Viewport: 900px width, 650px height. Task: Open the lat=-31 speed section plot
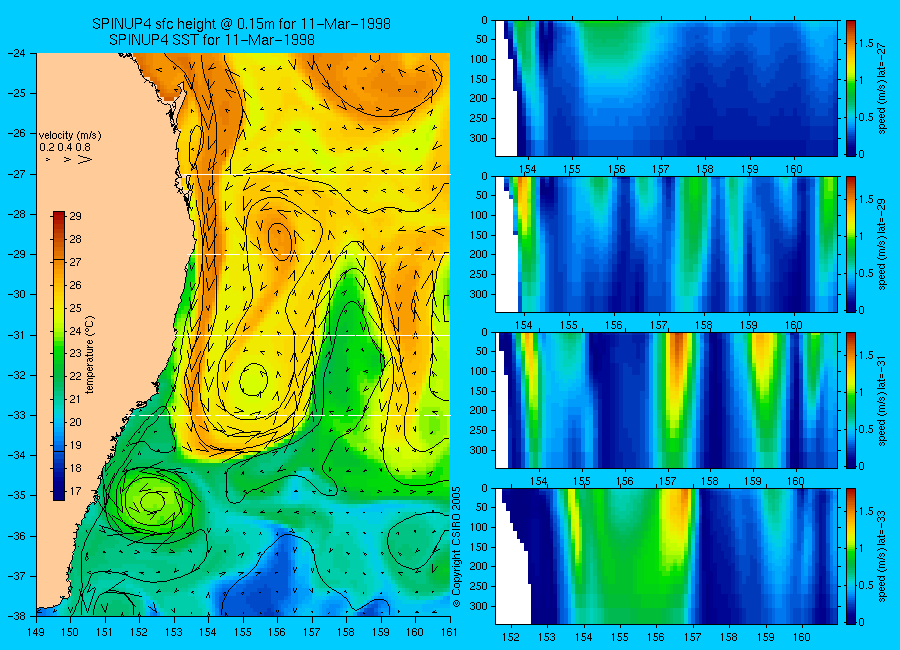click(x=666, y=400)
